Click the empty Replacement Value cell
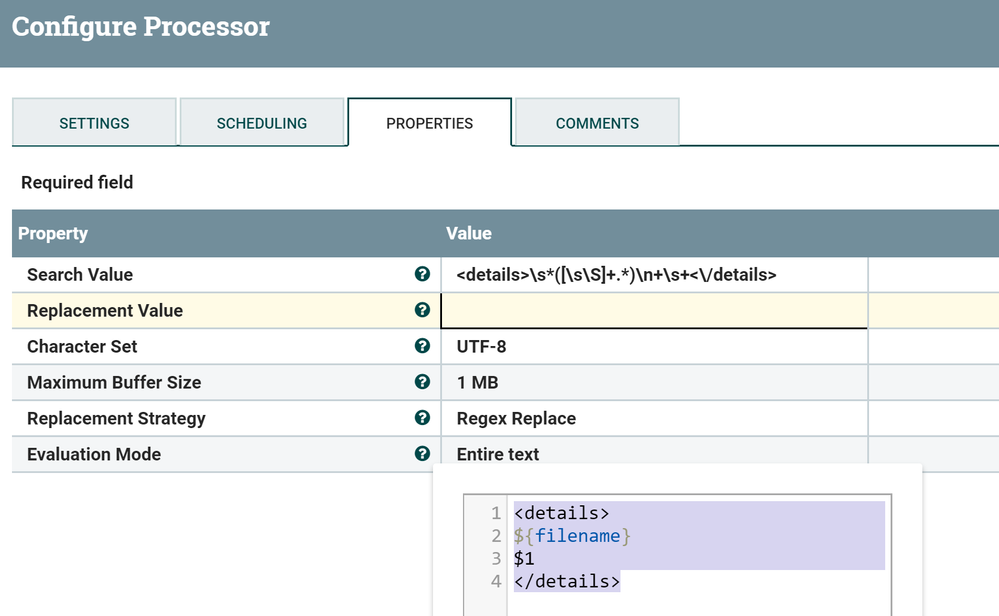The height and width of the screenshot is (616, 999). (x=654, y=311)
